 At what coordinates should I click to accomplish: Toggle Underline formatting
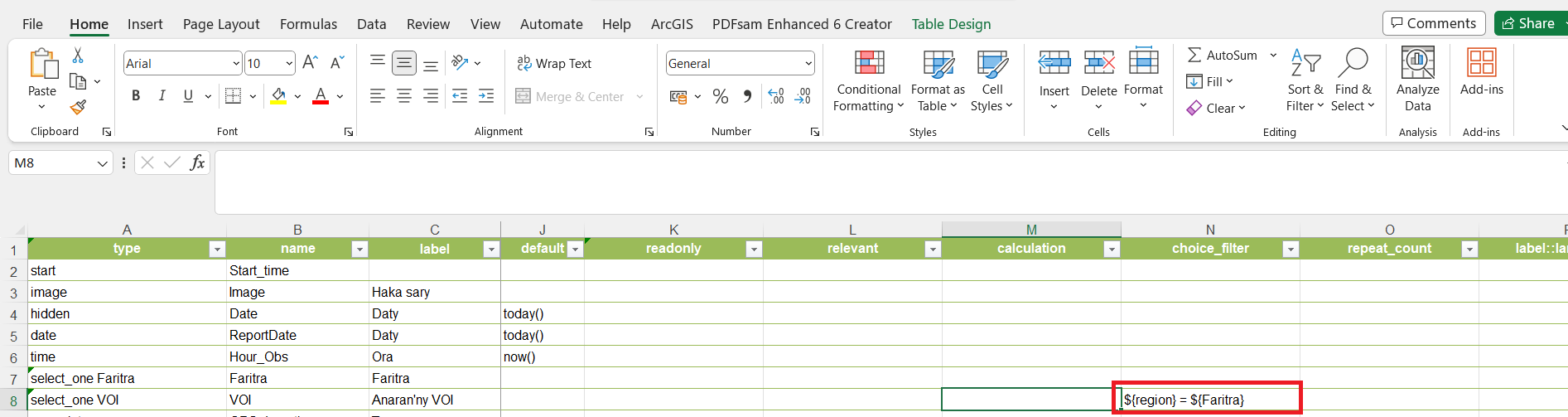pos(188,96)
